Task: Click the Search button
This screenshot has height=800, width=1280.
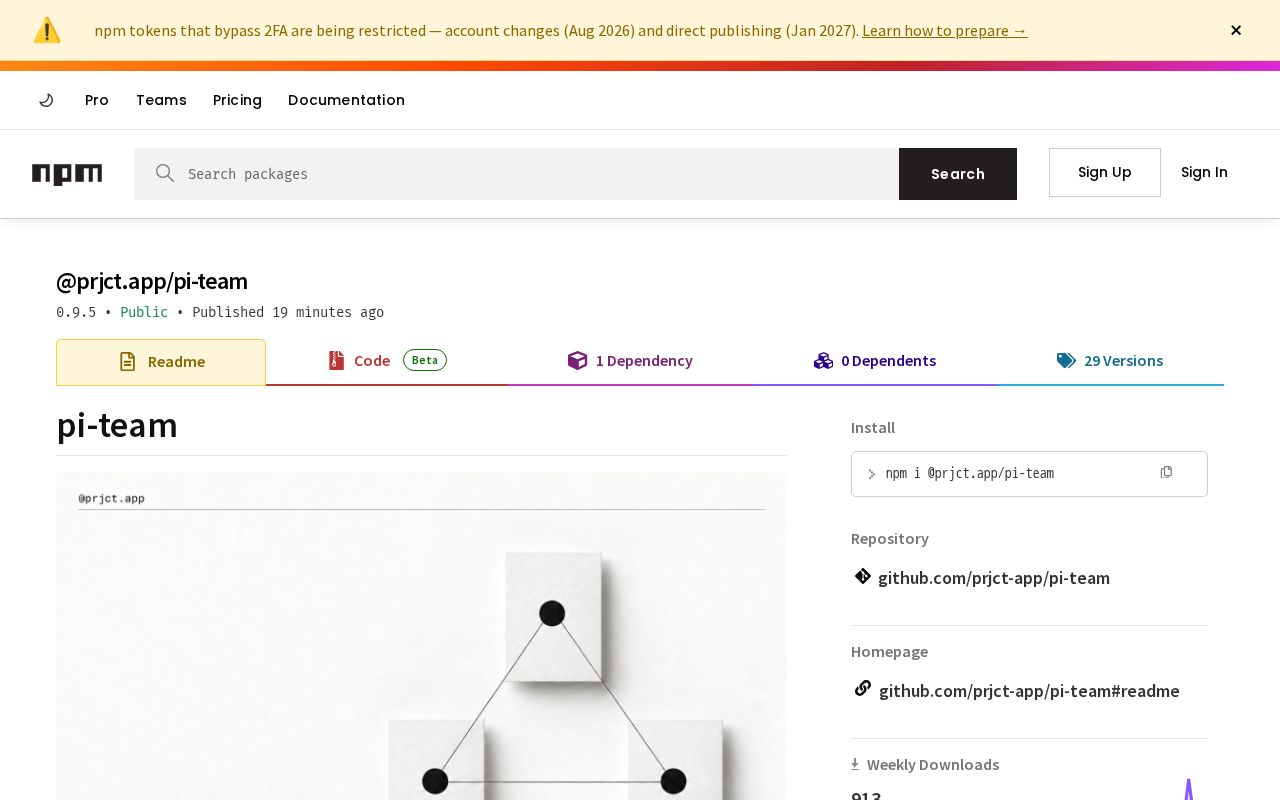Action: tap(958, 174)
